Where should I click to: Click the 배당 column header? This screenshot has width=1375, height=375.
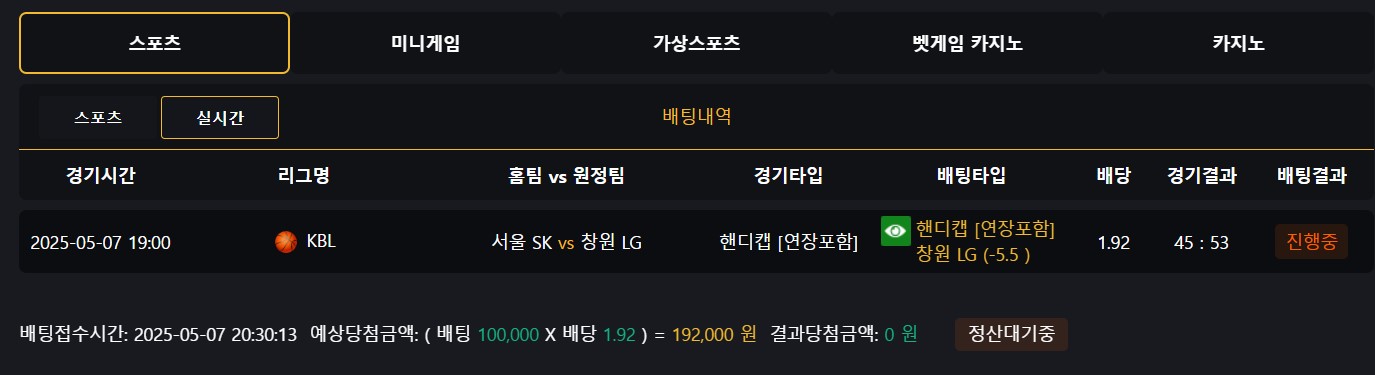[1113, 176]
